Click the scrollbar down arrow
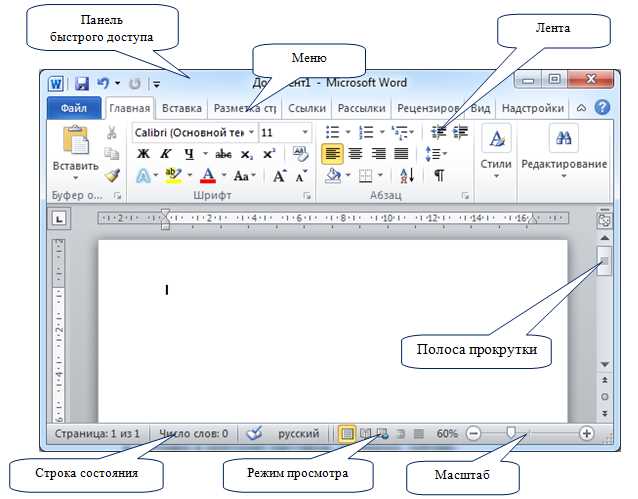 pyautogui.click(x=605, y=364)
